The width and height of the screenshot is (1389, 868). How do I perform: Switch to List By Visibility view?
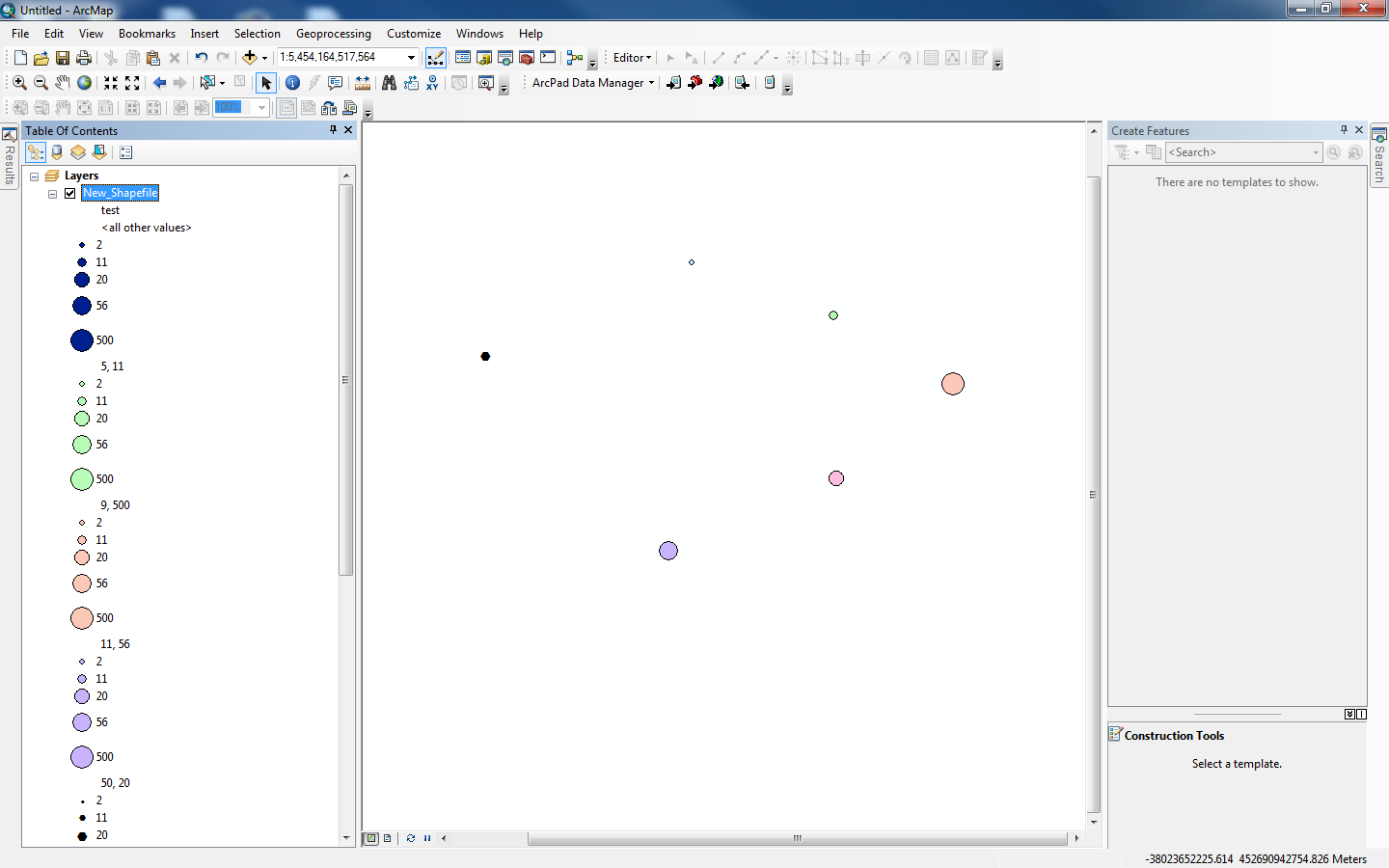[x=78, y=152]
